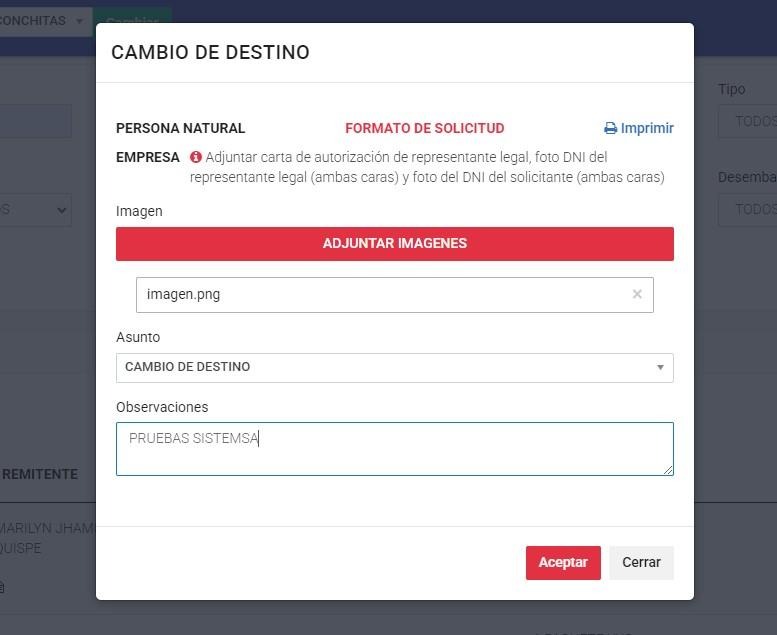Click the red info icon next to EMPRESA
This screenshot has height=635, width=777.
pyautogui.click(x=196, y=157)
